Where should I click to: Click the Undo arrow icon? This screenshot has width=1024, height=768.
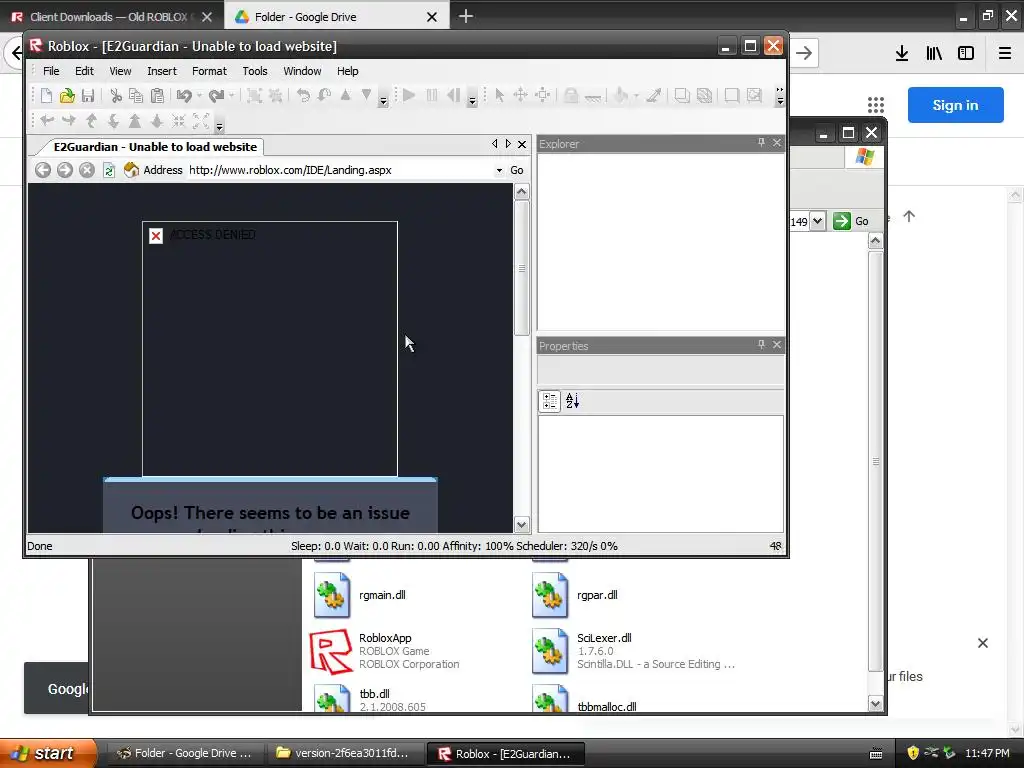tap(184, 96)
